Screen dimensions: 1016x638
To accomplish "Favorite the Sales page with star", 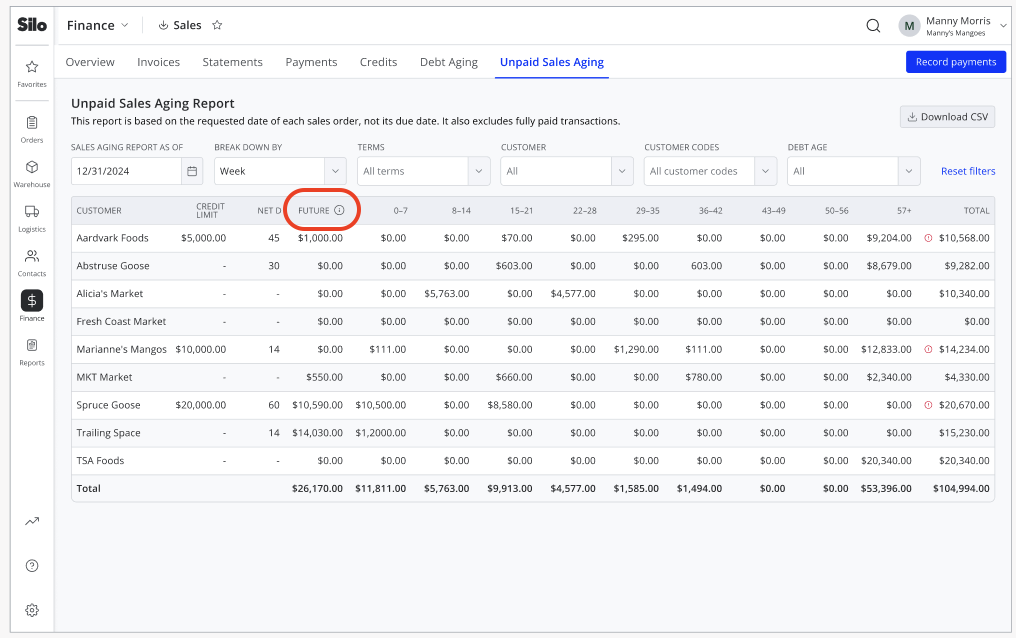I will tap(217, 25).
